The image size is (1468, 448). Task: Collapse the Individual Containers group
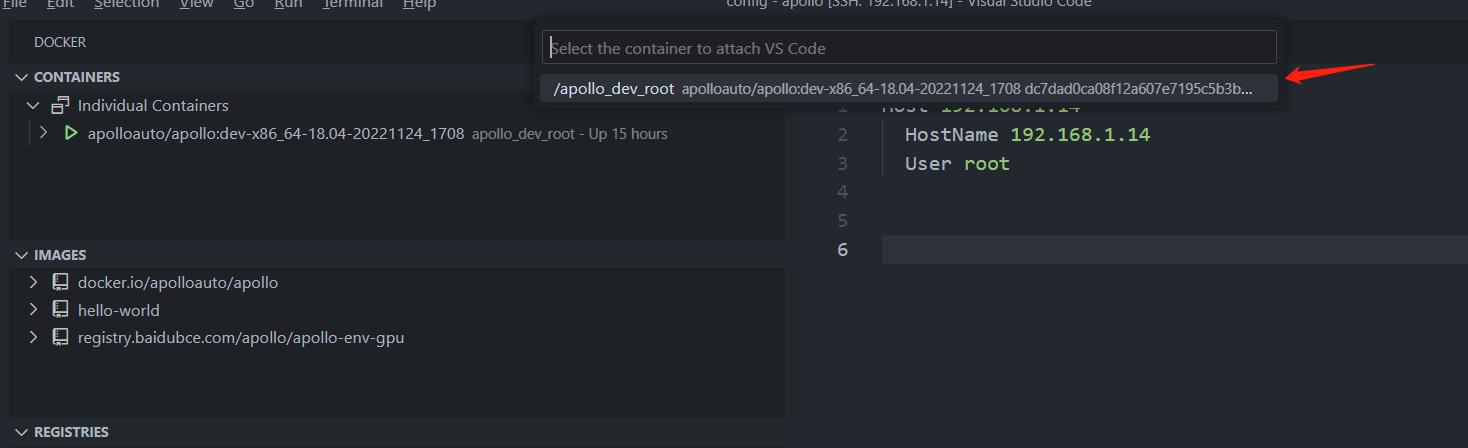(33, 105)
